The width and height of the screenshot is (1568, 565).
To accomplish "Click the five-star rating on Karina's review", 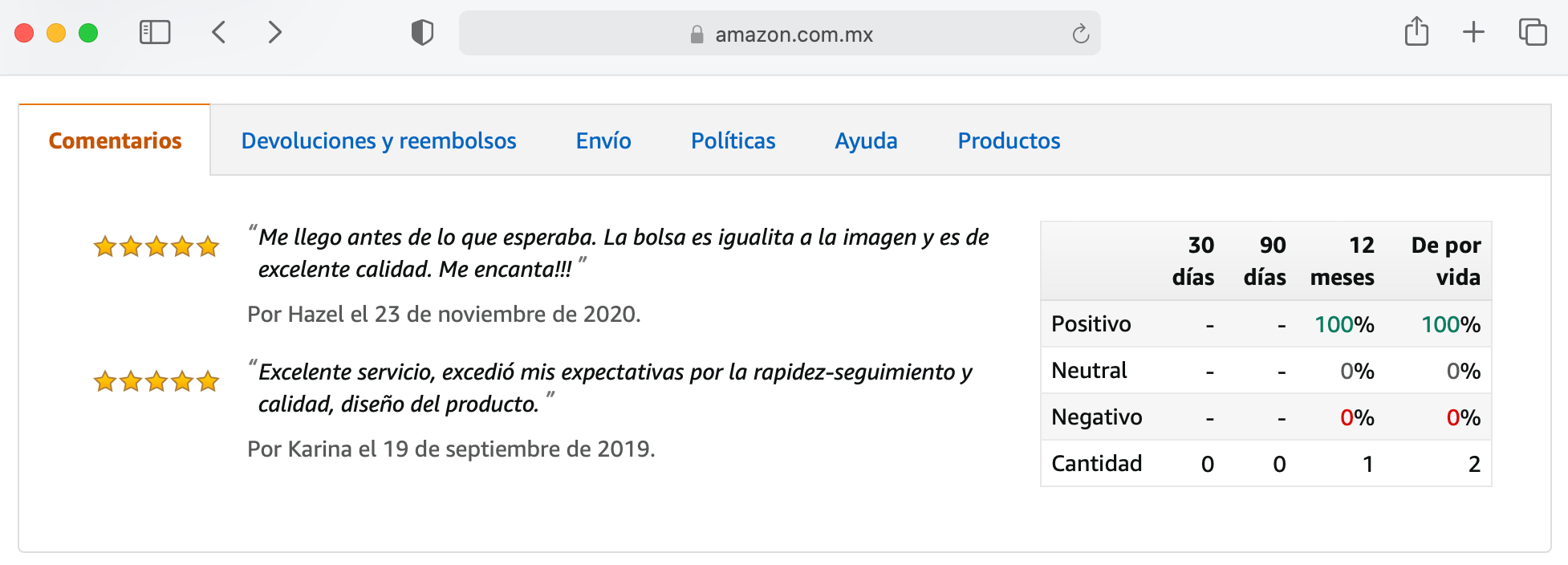I will pos(156,381).
